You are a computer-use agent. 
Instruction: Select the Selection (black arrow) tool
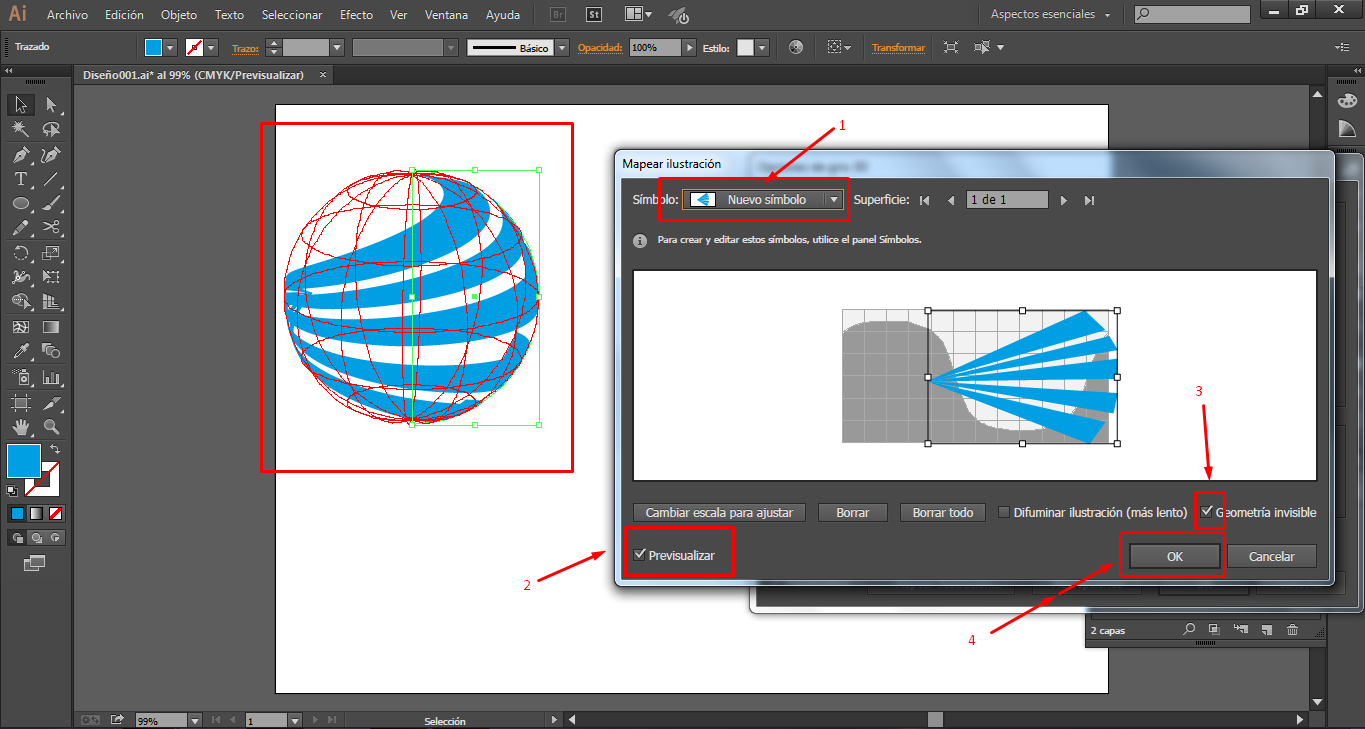pos(21,105)
